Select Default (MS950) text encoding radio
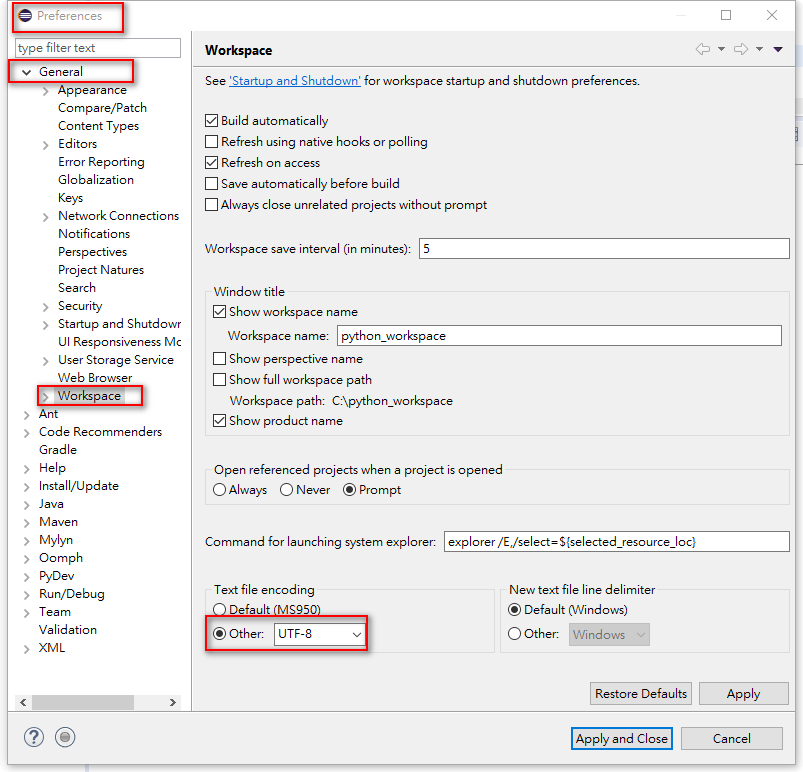Viewport: 803px width, 772px height. (219, 609)
